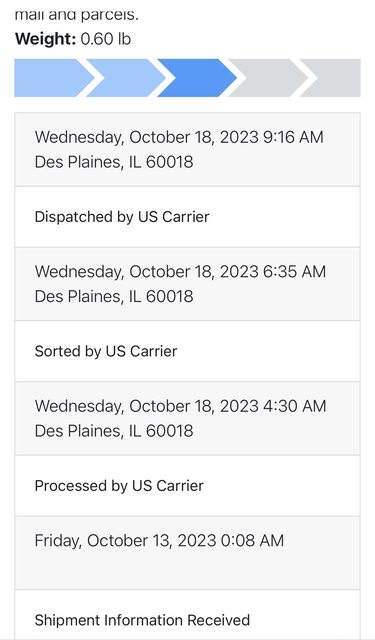
Task: Click the 0.60 lb weight value
Action: pos(106,39)
